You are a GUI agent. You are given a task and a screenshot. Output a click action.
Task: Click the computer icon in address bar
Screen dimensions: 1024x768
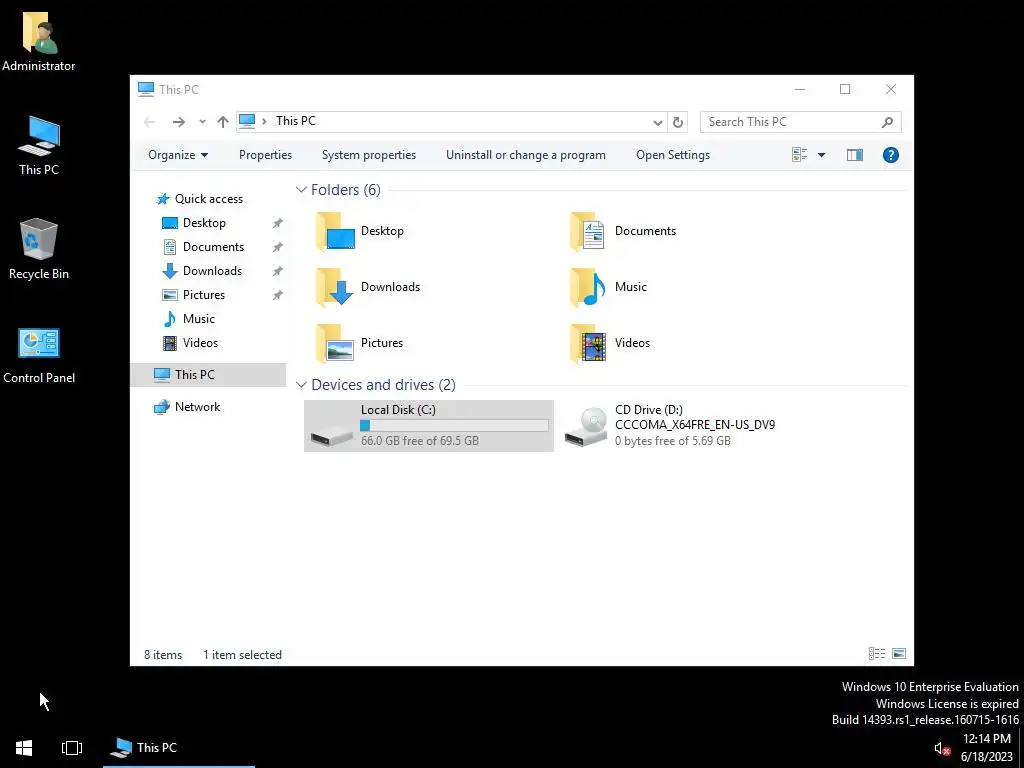pyautogui.click(x=247, y=121)
